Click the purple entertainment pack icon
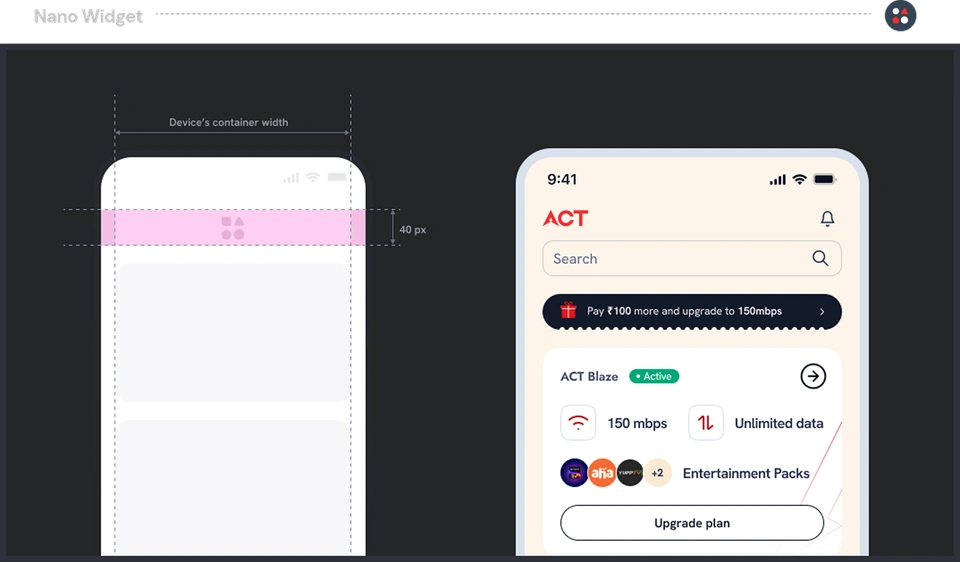 574,473
